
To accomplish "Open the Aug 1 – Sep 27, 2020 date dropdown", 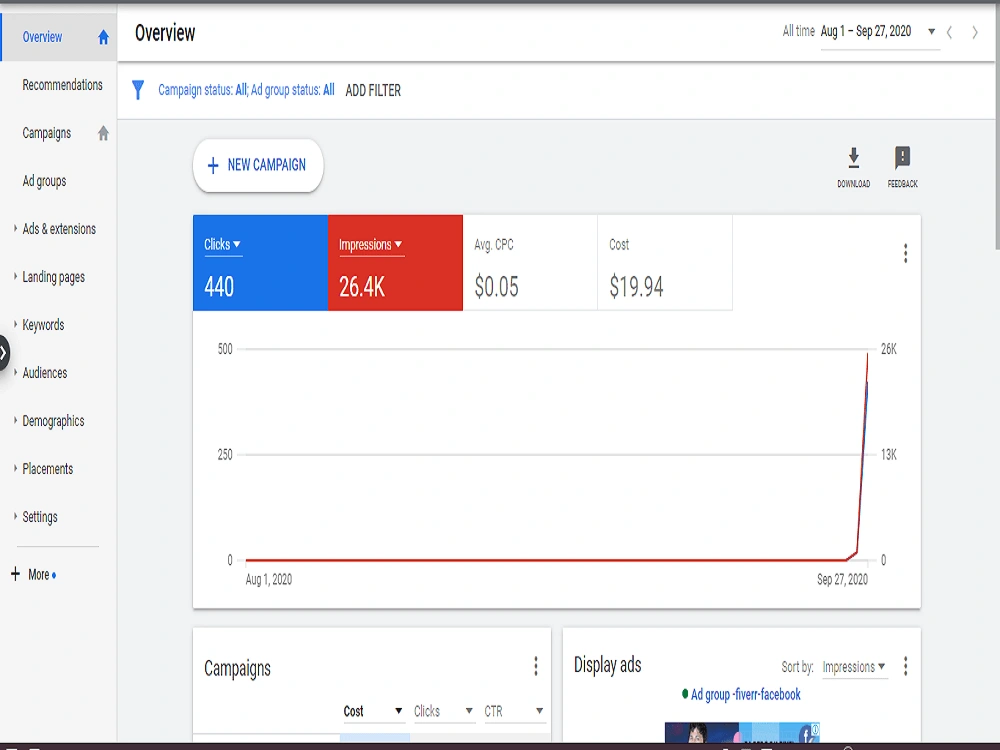I will pos(878,32).
